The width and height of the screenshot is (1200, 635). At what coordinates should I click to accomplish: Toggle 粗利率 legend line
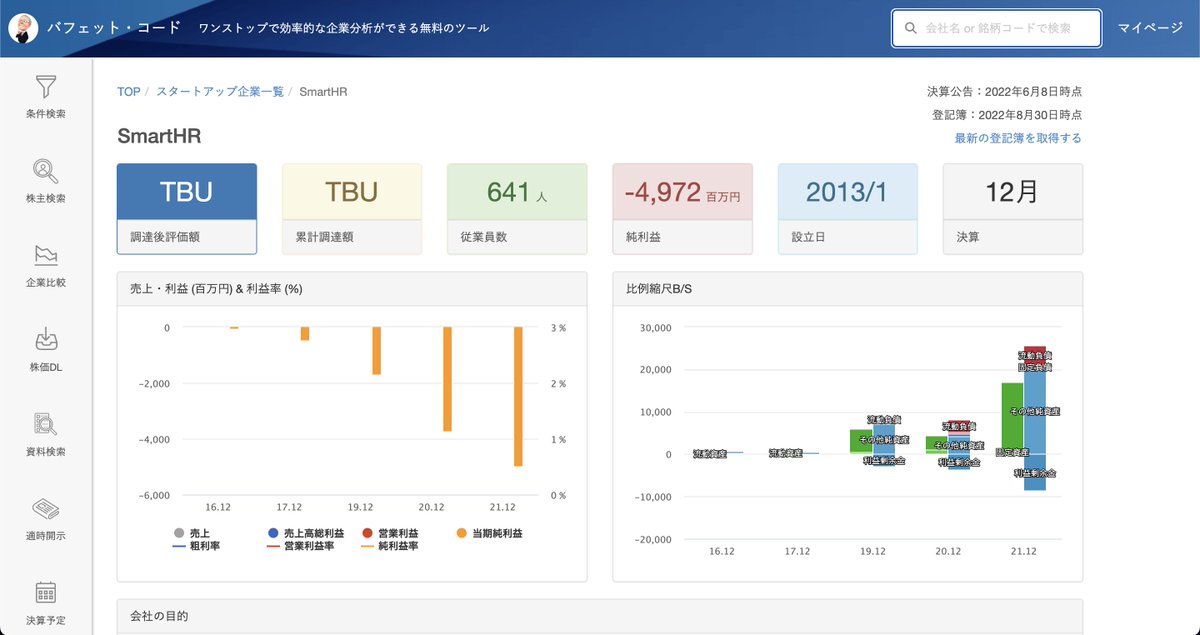tap(197, 546)
